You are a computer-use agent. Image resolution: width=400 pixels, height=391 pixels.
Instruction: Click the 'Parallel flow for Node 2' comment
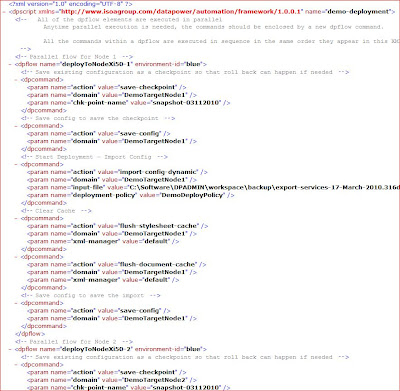click(73, 342)
